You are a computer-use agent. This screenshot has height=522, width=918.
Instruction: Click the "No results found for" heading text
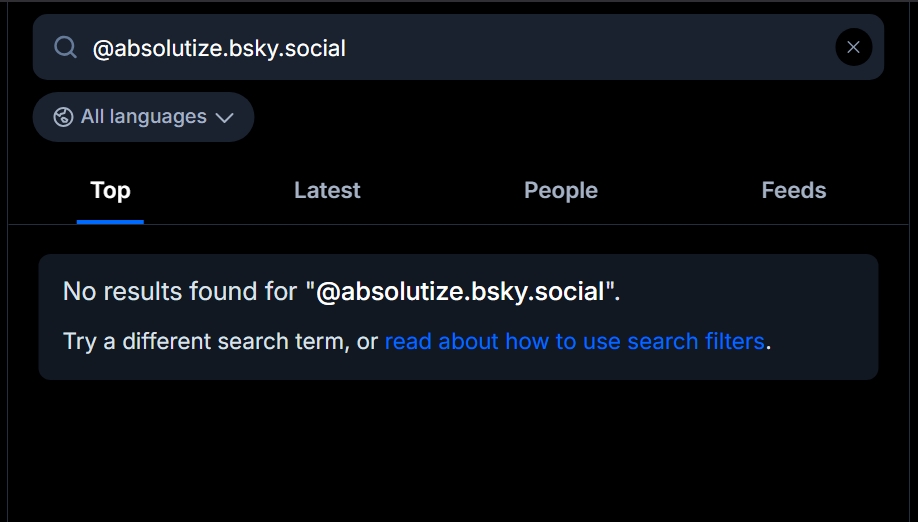click(180, 291)
